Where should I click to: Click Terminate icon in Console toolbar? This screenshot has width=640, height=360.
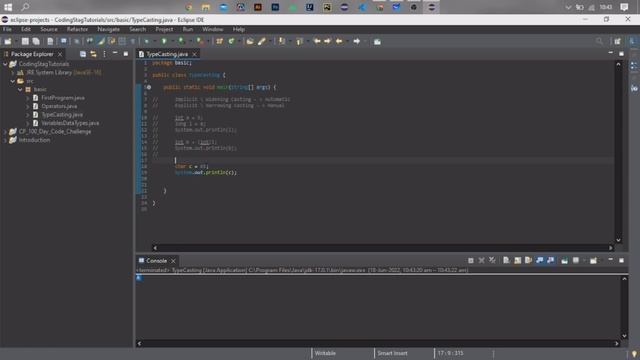coord(471,260)
